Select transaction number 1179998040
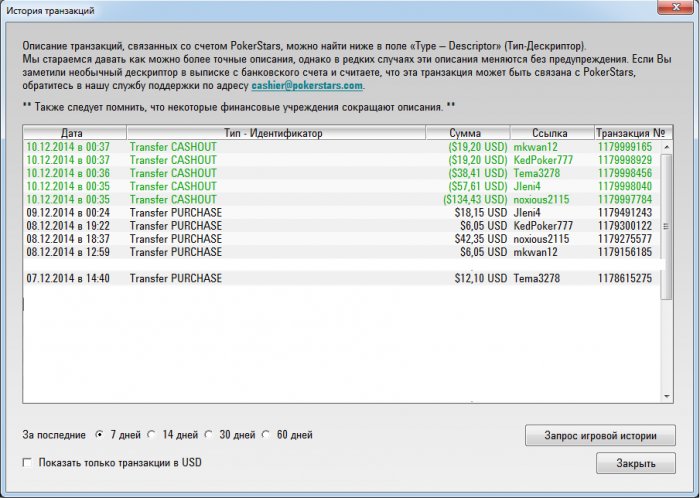Viewport: 700px width, 498px height. (625, 186)
